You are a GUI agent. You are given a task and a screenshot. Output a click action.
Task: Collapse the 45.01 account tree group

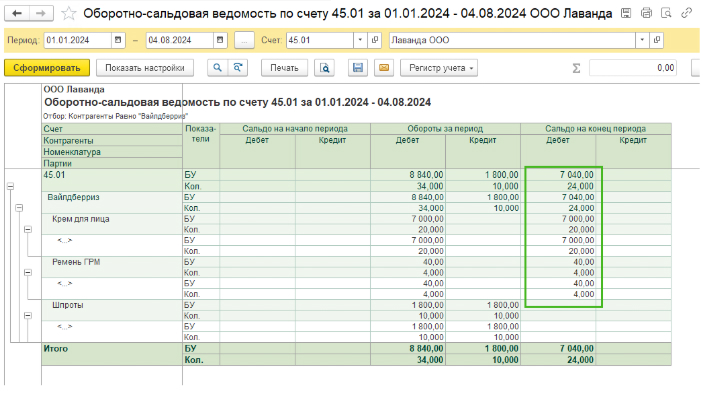(10, 186)
